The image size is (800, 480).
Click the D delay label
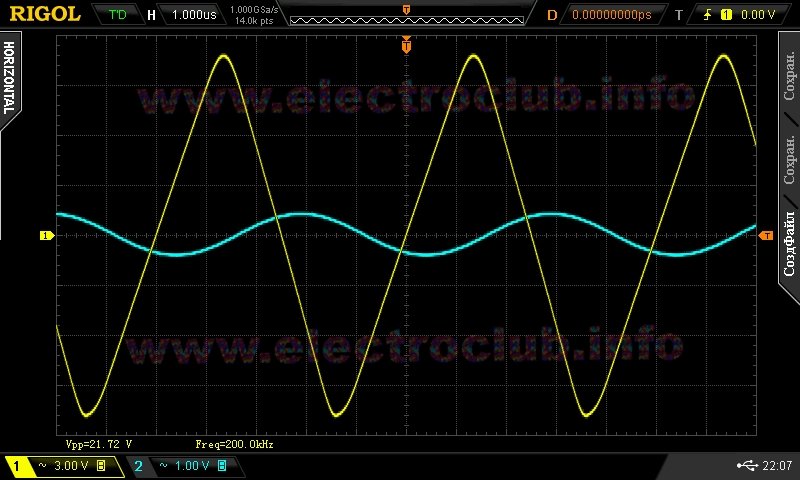pos(552,15)
